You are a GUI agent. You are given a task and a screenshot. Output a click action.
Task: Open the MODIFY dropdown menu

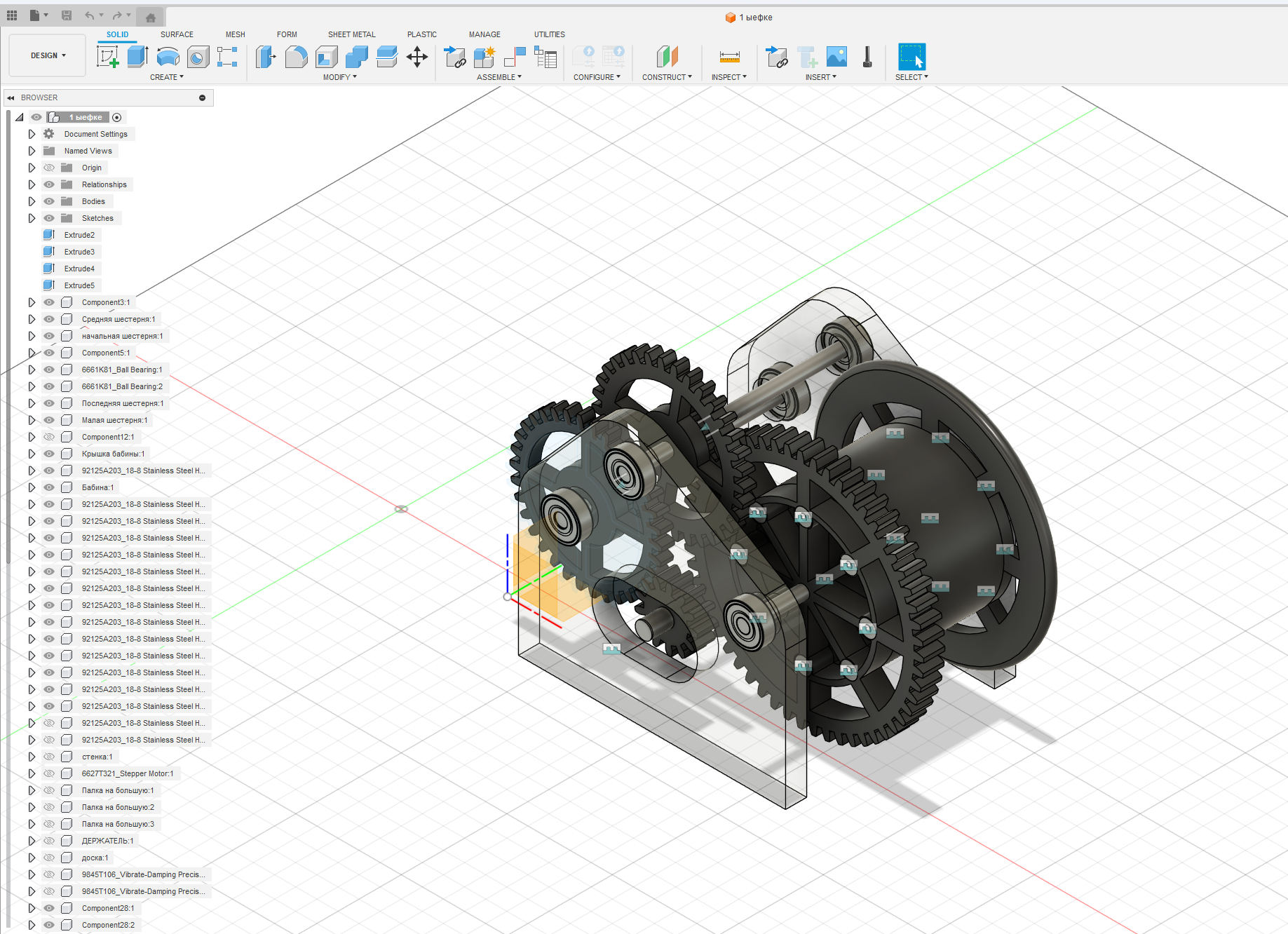coord(340,77)
